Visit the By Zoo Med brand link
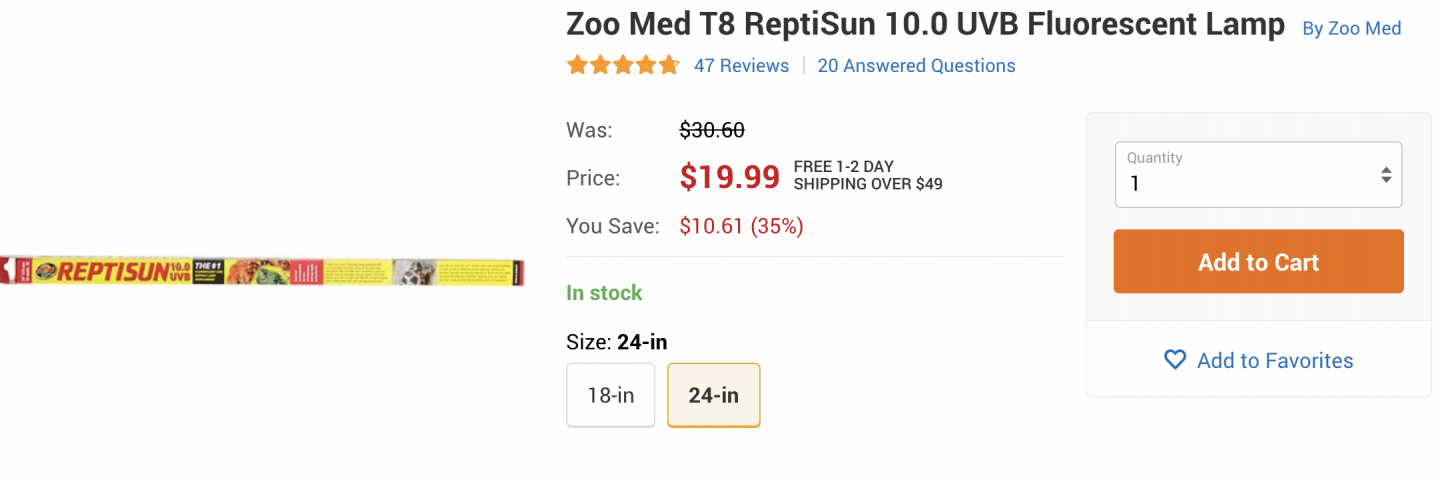Screen dimensions: 1440x480 [x=1351, y=28]
